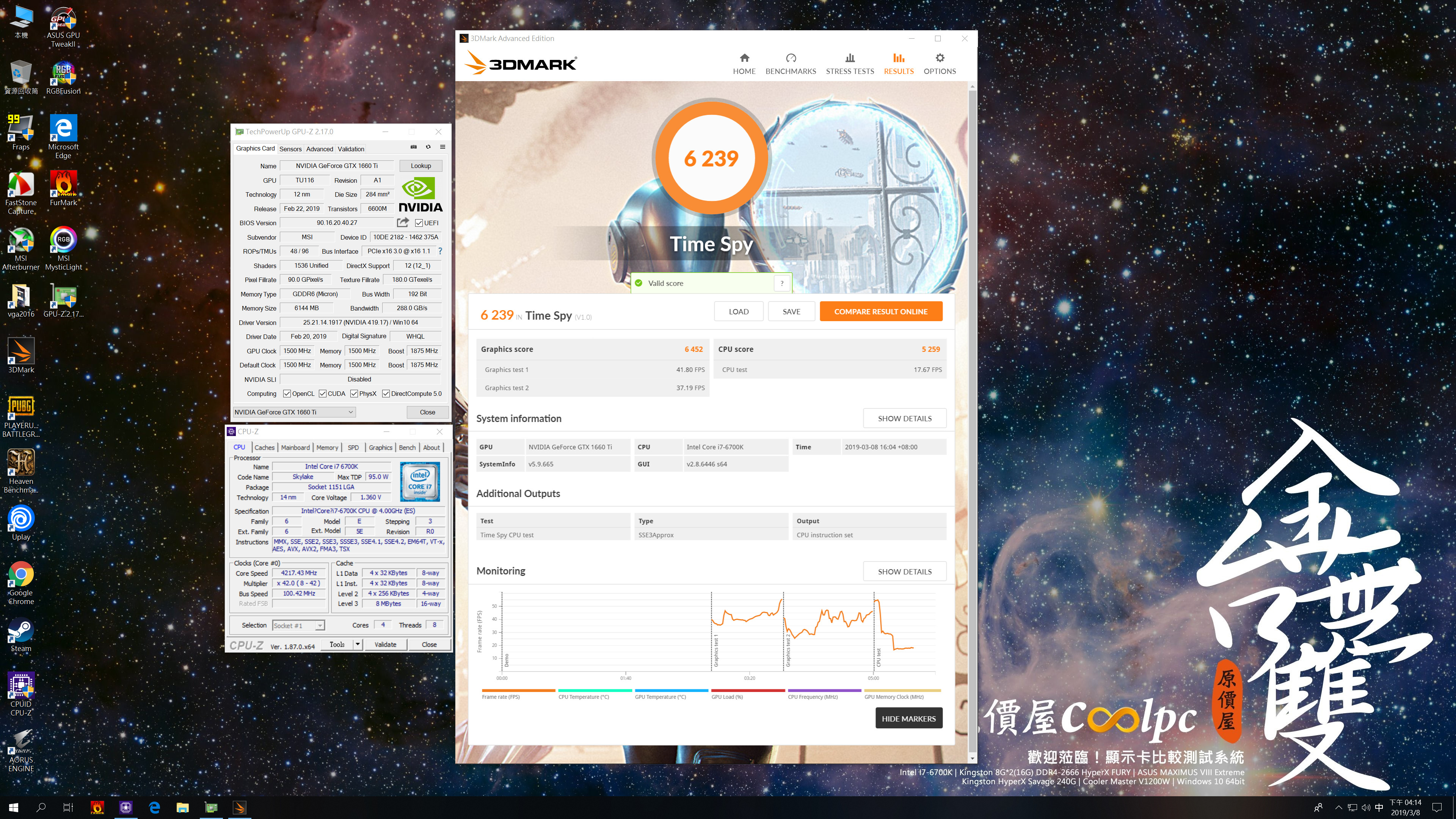This screenshot has height=819, width=1456.
Task: Open the GPU-Z hamburger menu icon
Action: [x=442, y=147]
